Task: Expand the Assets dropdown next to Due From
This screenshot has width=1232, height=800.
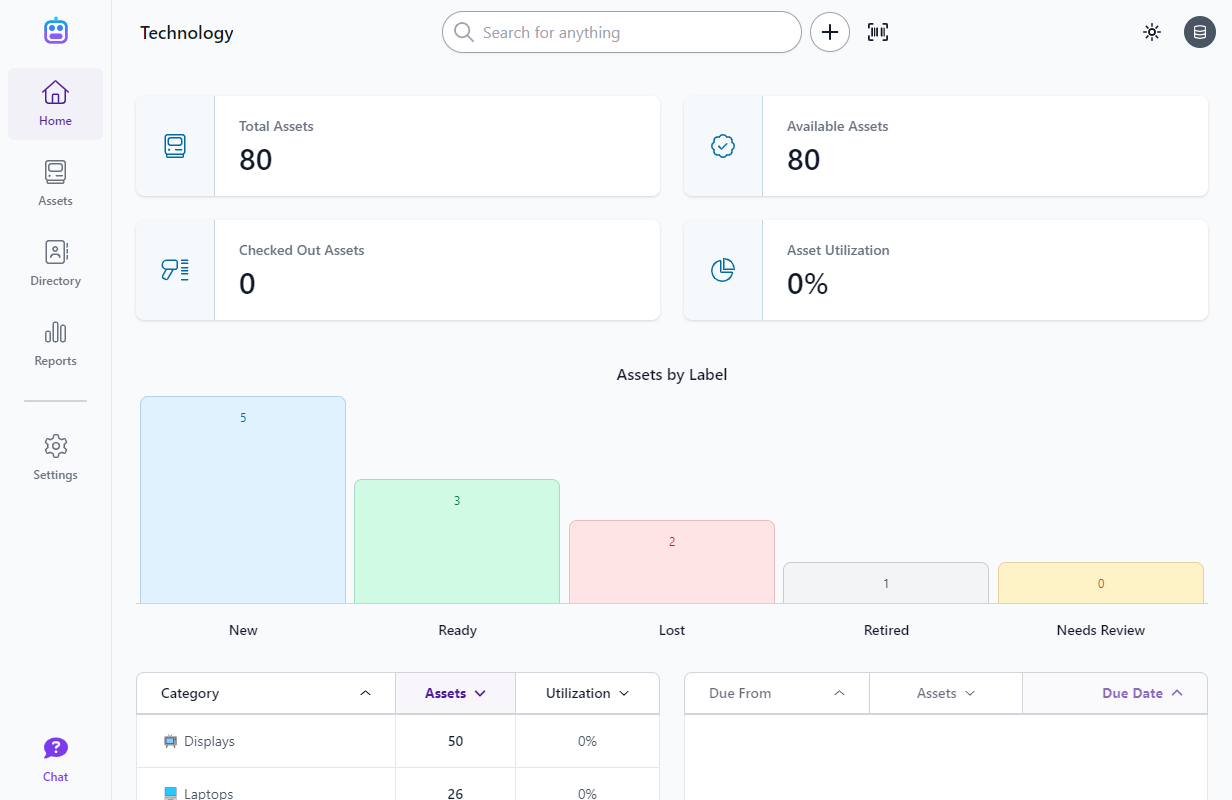Action: [945, 693]
